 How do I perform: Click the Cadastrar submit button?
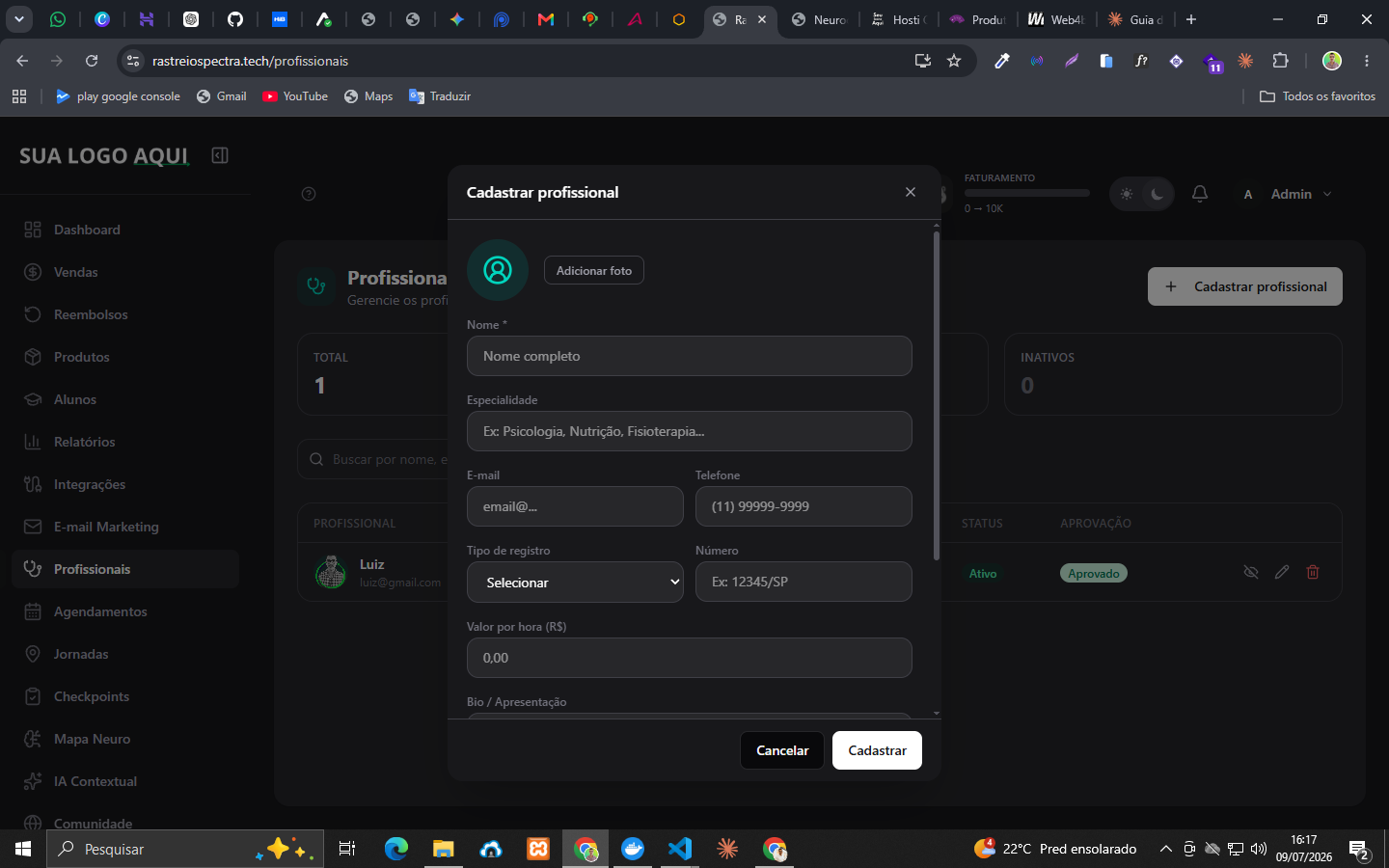tap(877, 750)
